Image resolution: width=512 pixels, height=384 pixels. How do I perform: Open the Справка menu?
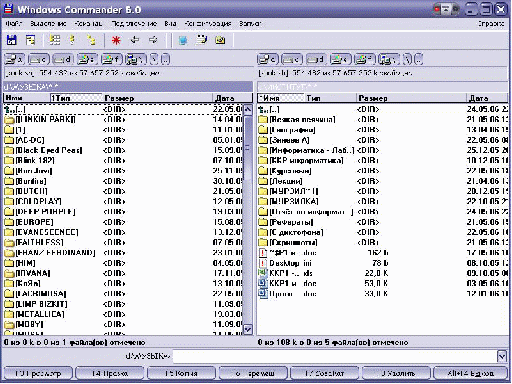point(491,24)
